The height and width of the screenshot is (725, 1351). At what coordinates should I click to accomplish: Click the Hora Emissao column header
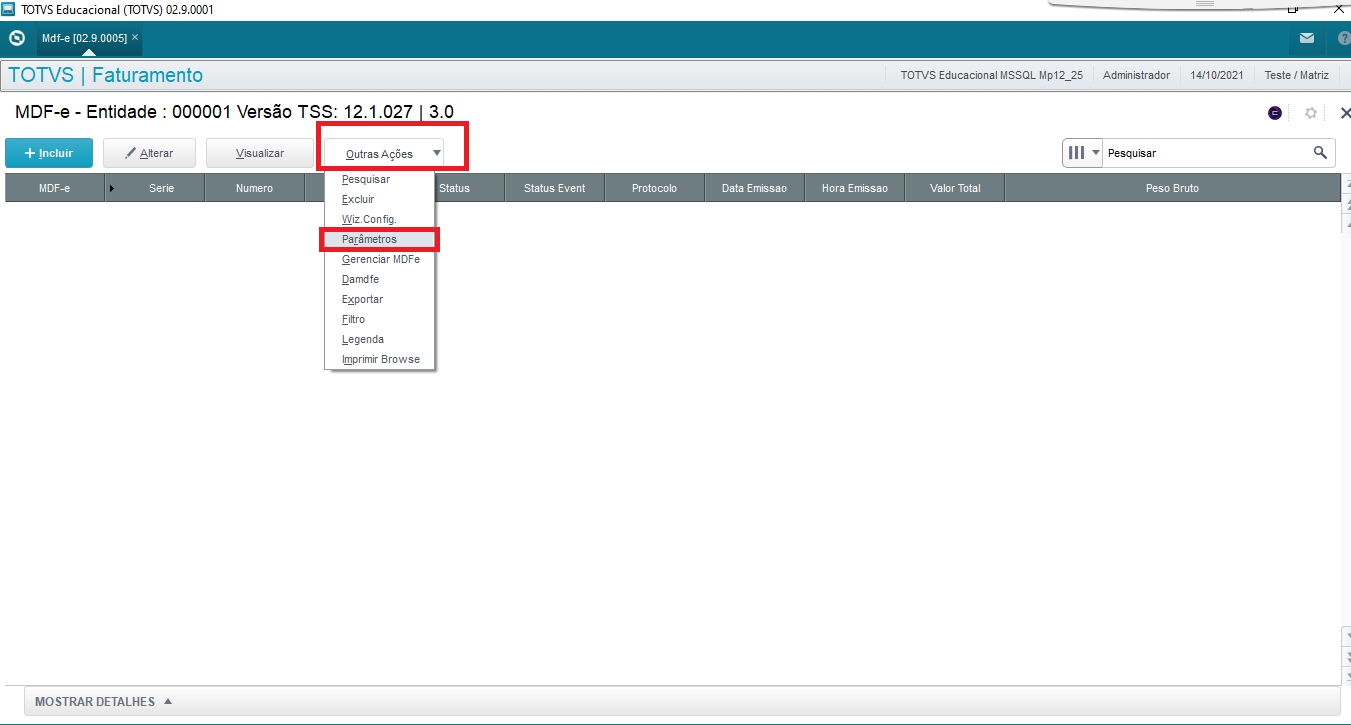(855, 188)
